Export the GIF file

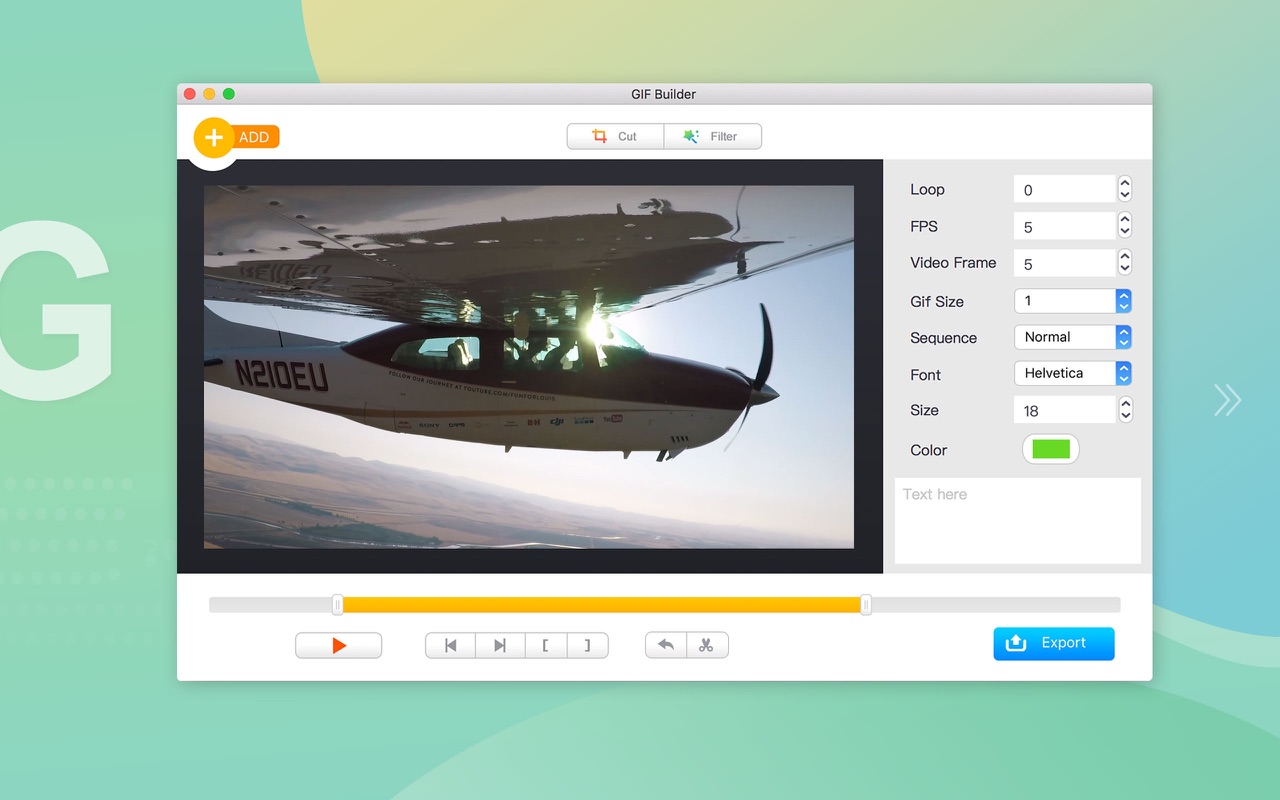tap(1053, 643)
